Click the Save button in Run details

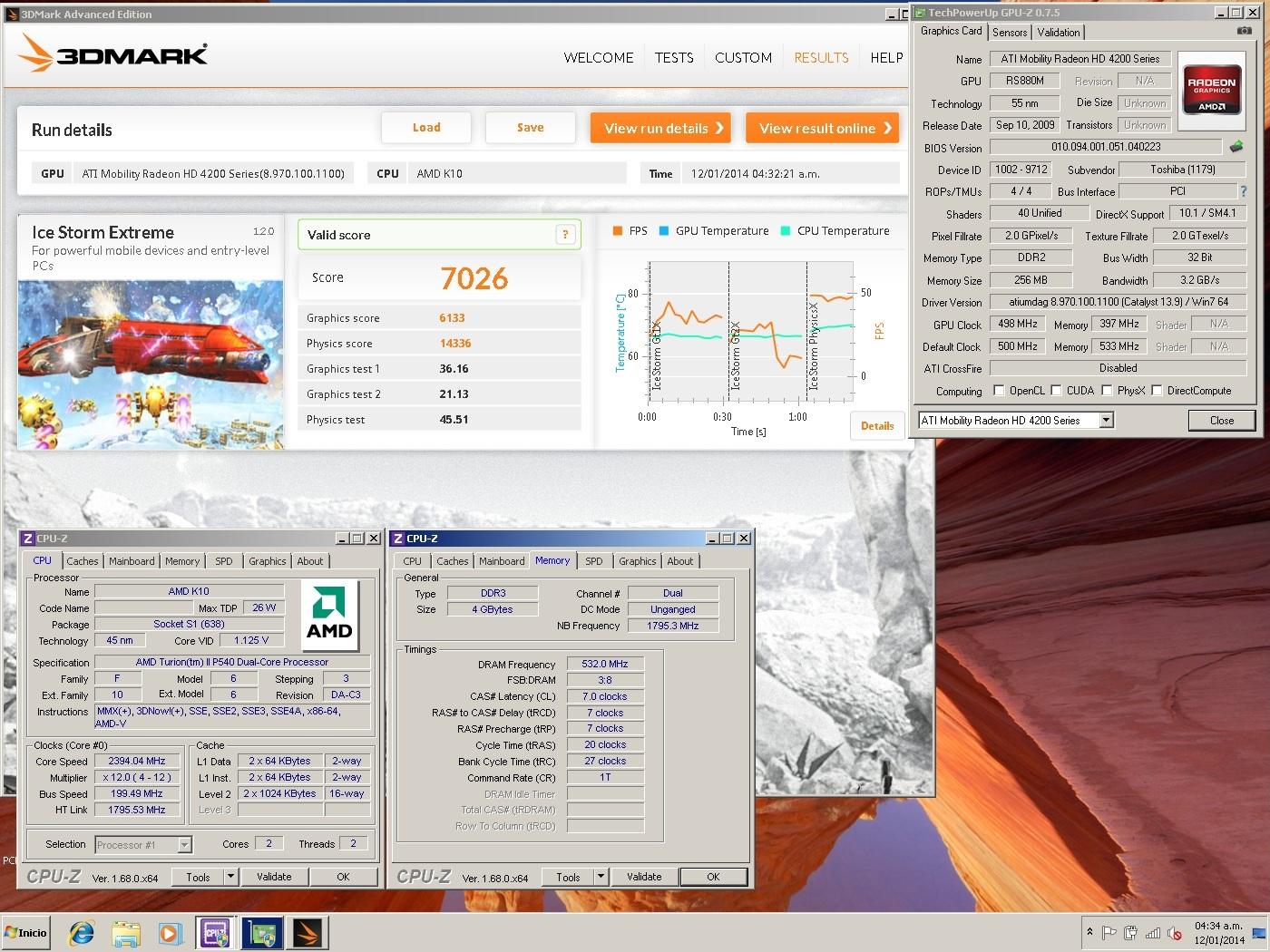click(x=531, y=128)
